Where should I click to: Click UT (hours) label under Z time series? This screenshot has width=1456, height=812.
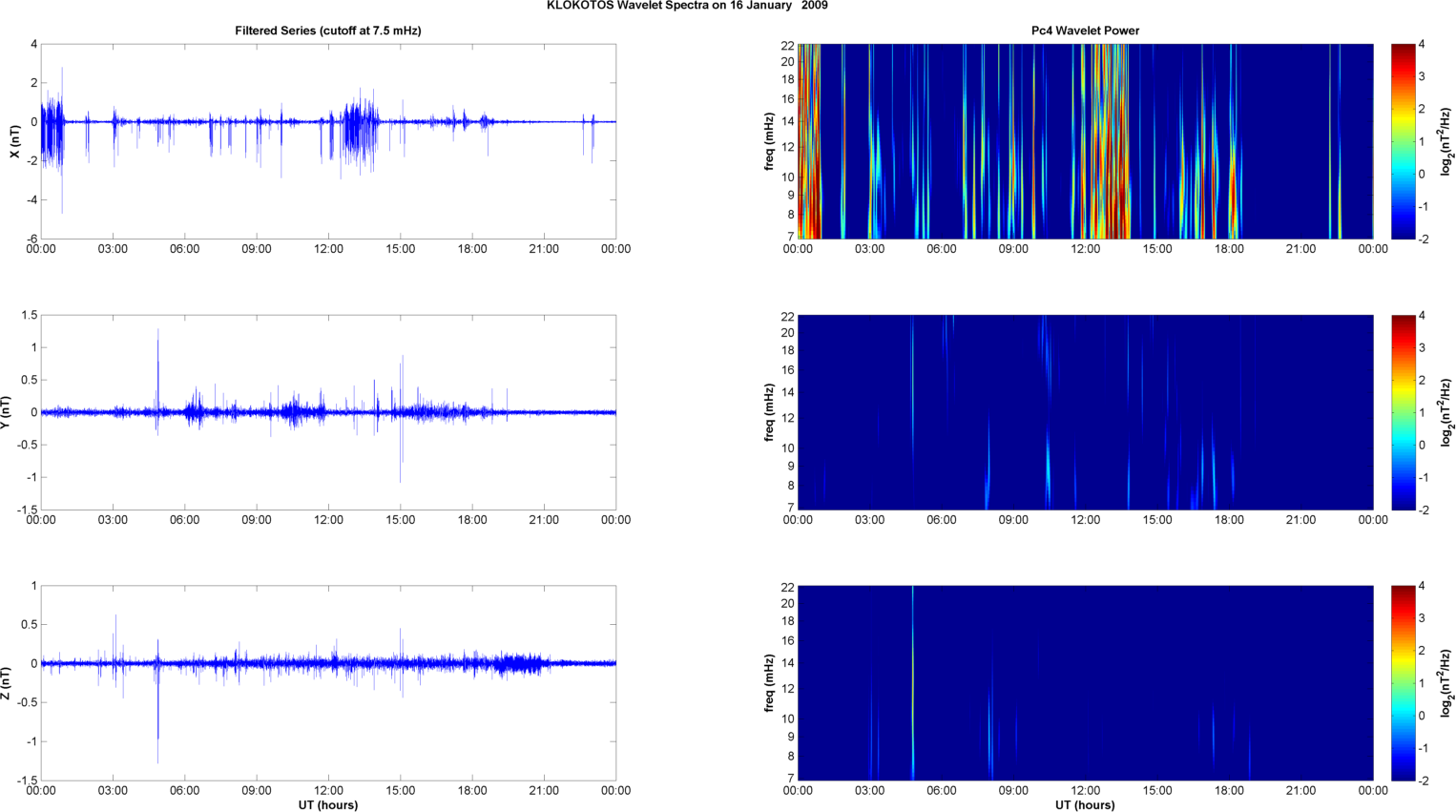coord(328,805)
